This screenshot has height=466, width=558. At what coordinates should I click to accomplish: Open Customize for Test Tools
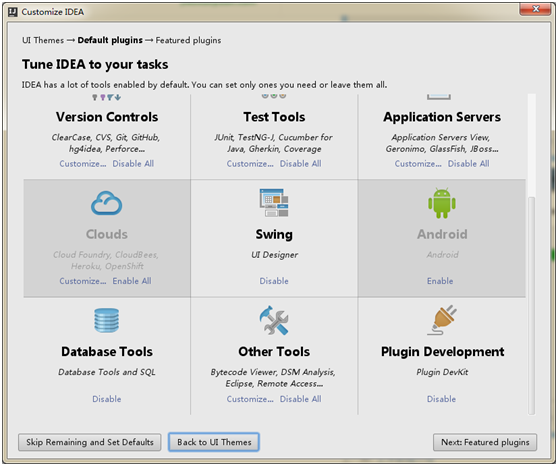pyautogui.click(x=250, y=163)
